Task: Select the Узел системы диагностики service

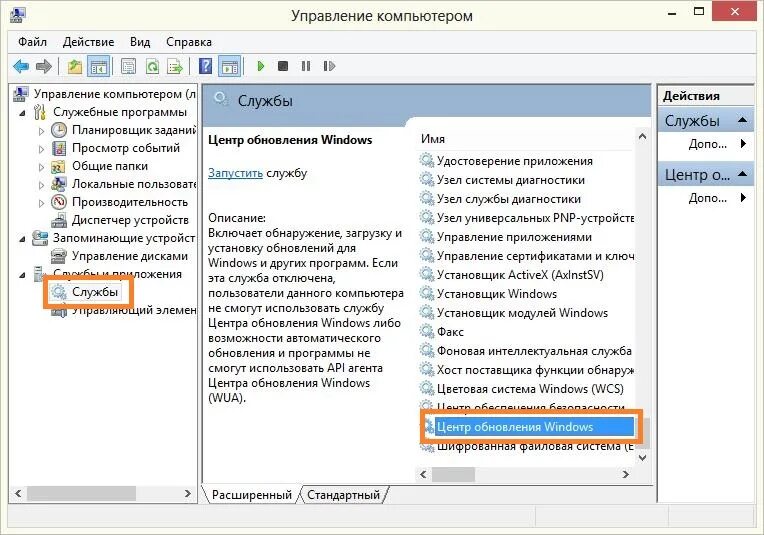Action: [511, 180]
